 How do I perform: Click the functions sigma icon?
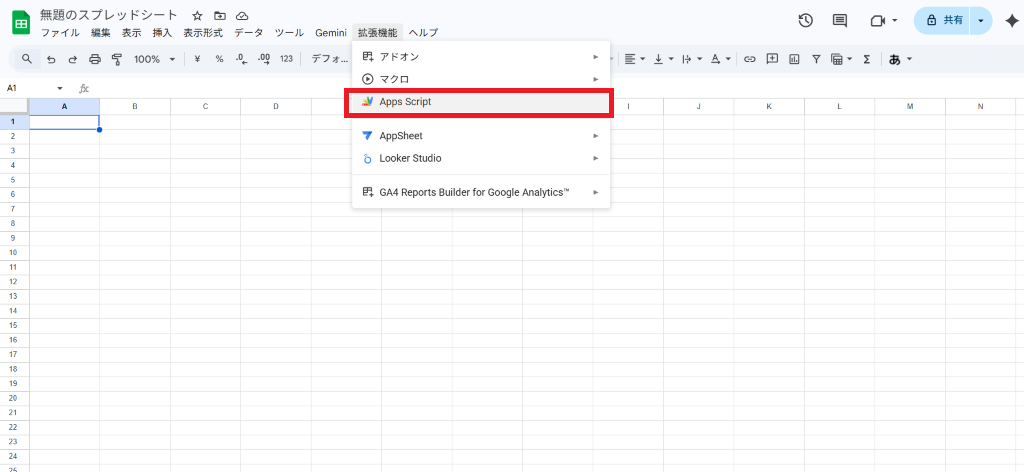866,59
